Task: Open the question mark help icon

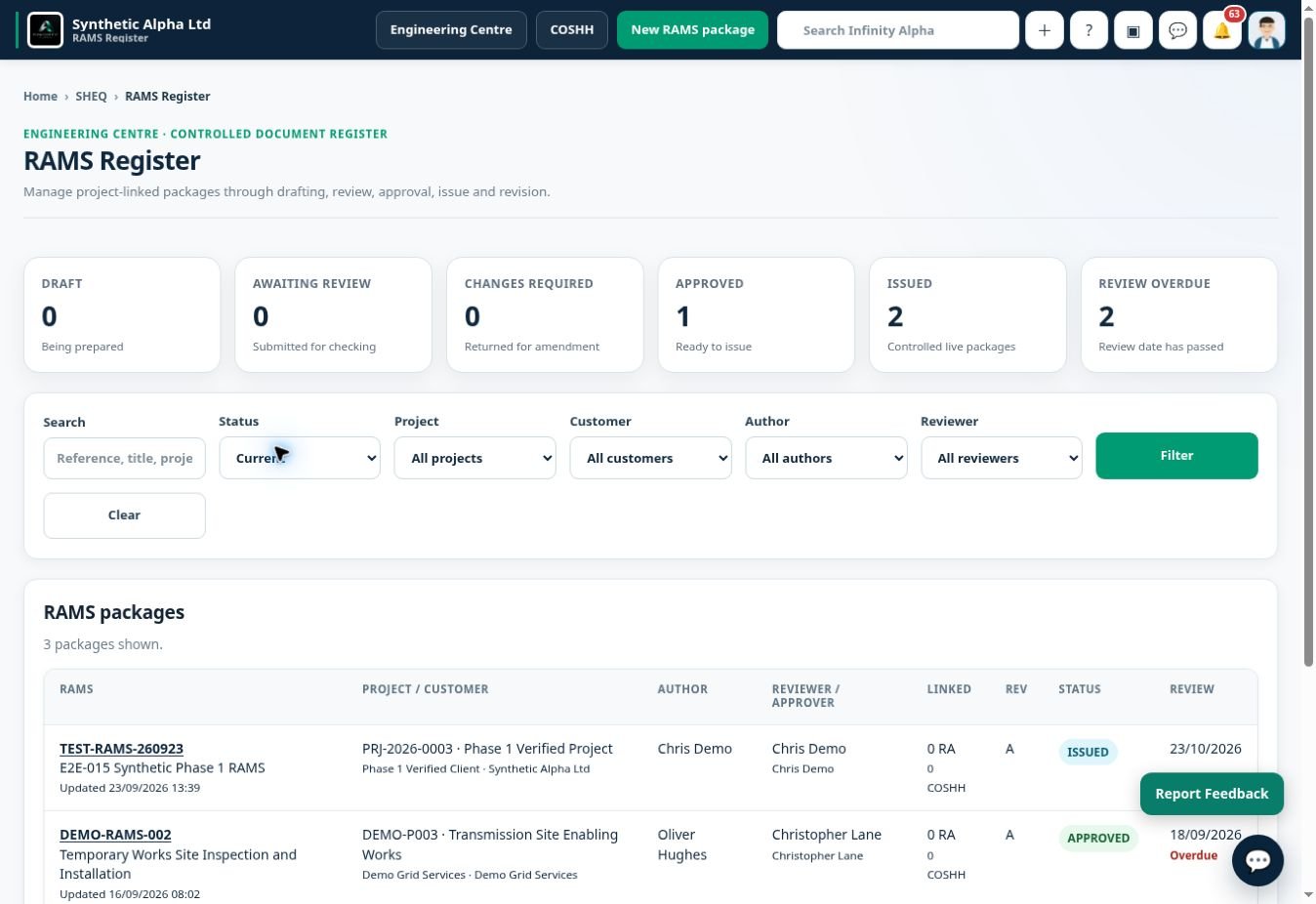Action: (x=1089, y=30)
